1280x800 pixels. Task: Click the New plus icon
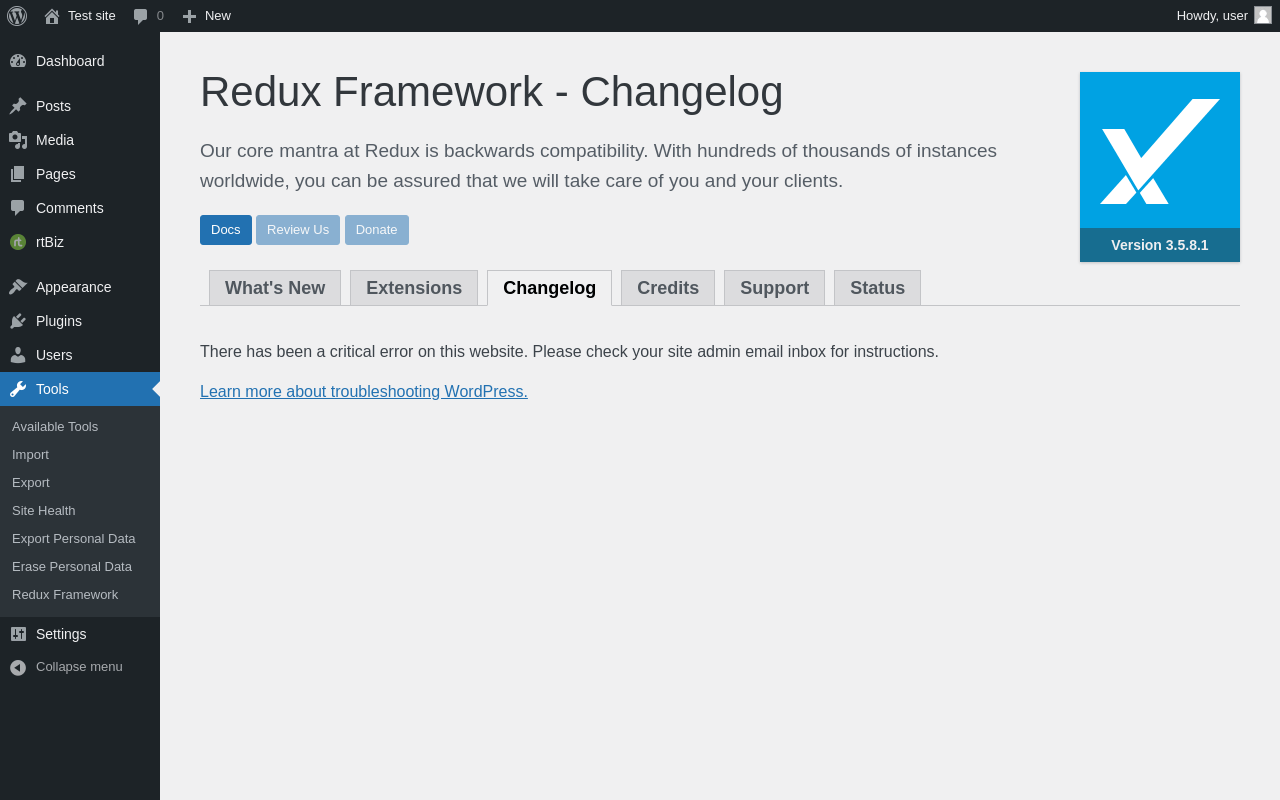189,16
